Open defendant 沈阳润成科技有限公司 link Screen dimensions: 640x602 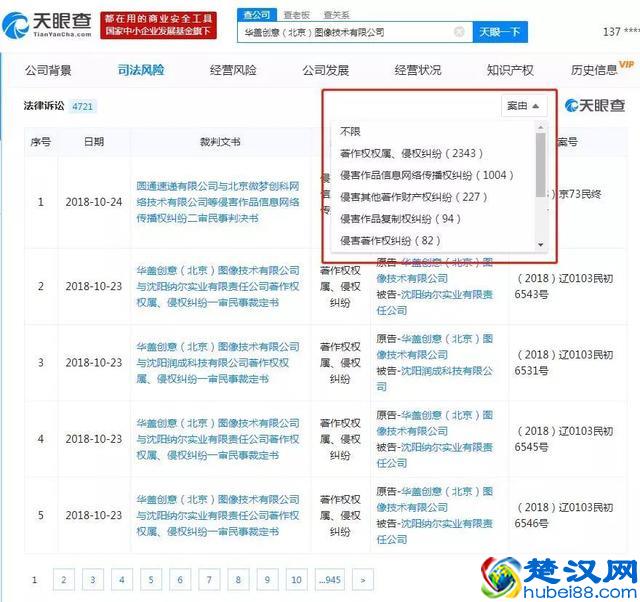(435, 379)
